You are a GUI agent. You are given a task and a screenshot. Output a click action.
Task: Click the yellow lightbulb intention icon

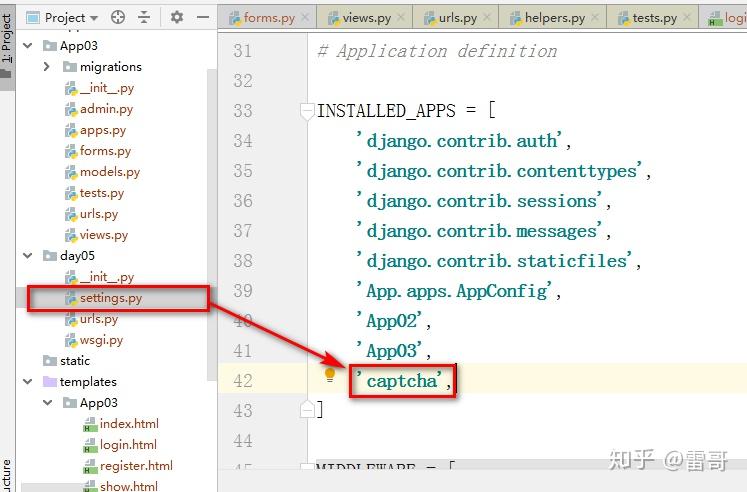point(330,375)
